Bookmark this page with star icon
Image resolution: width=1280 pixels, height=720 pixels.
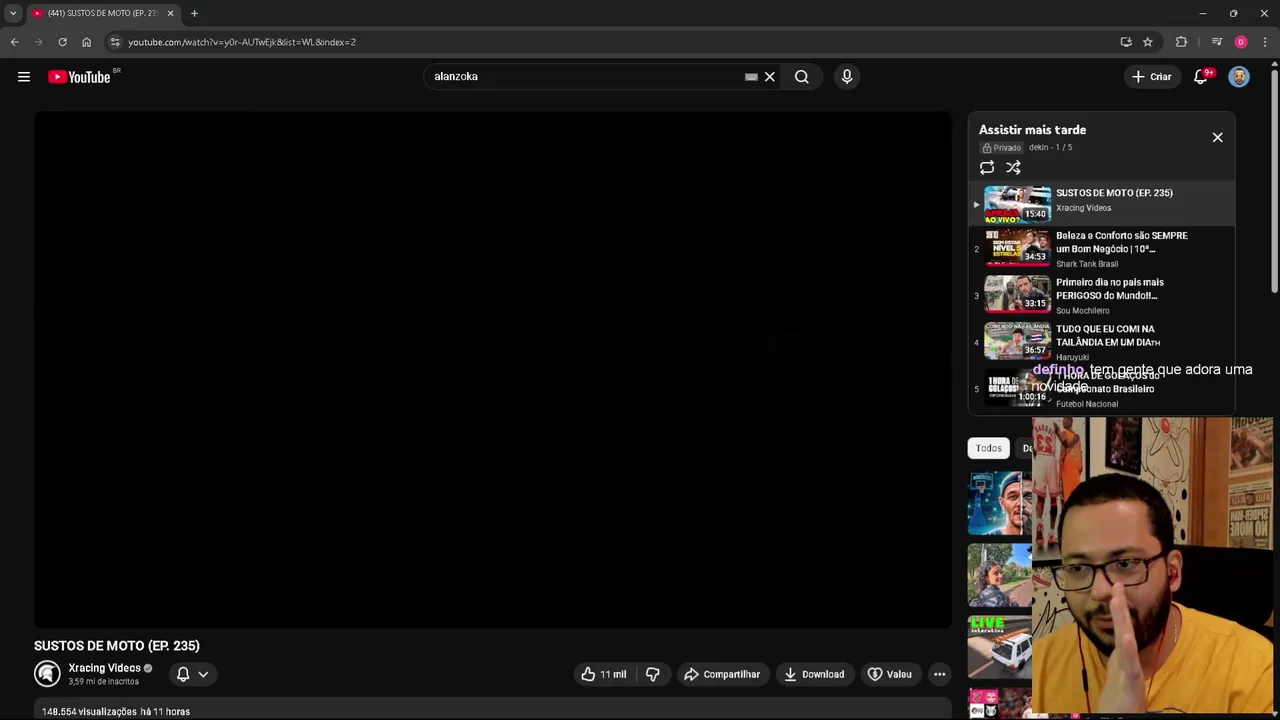point(1148,42)
